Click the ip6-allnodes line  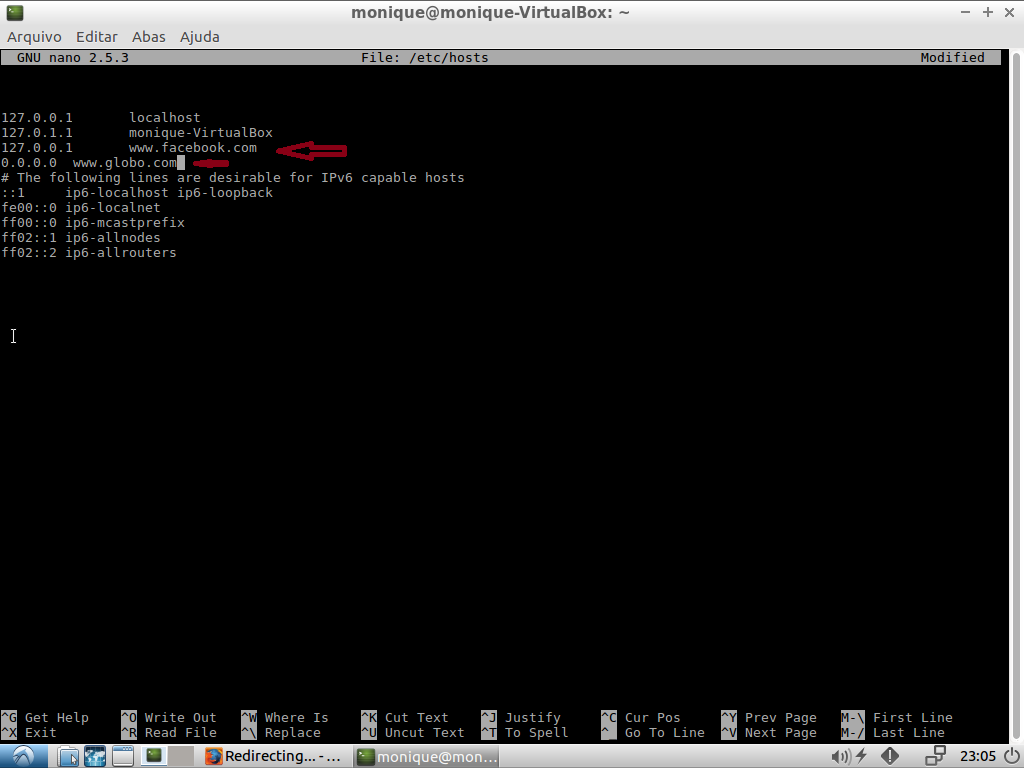coord(80,238)
